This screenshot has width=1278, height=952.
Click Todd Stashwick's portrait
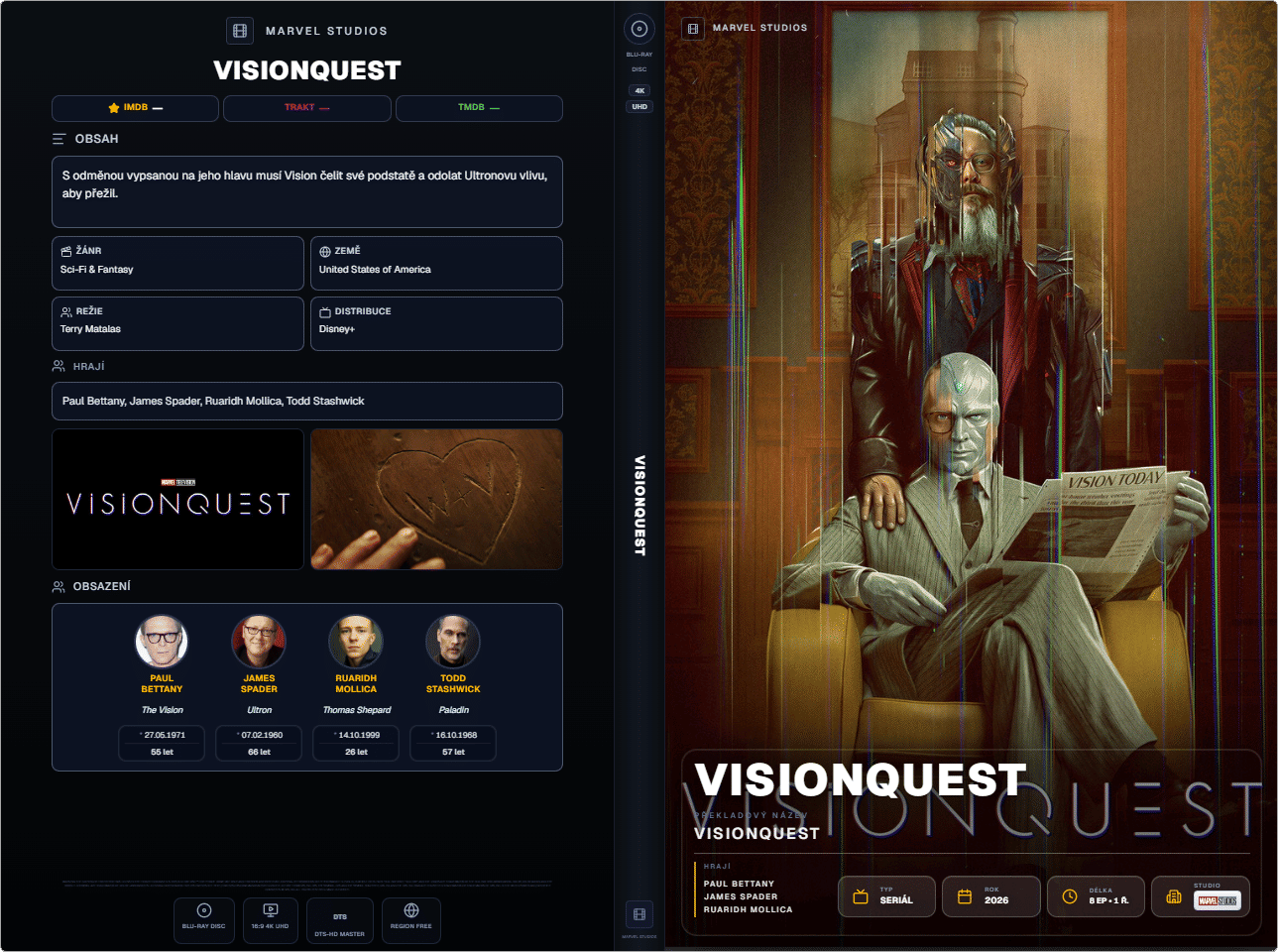(453, 641)
